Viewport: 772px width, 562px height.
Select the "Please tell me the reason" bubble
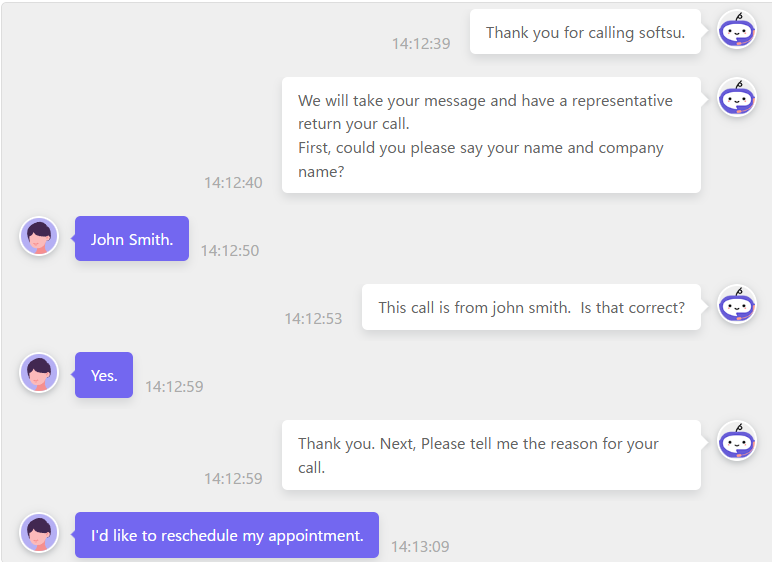point(491,455)
